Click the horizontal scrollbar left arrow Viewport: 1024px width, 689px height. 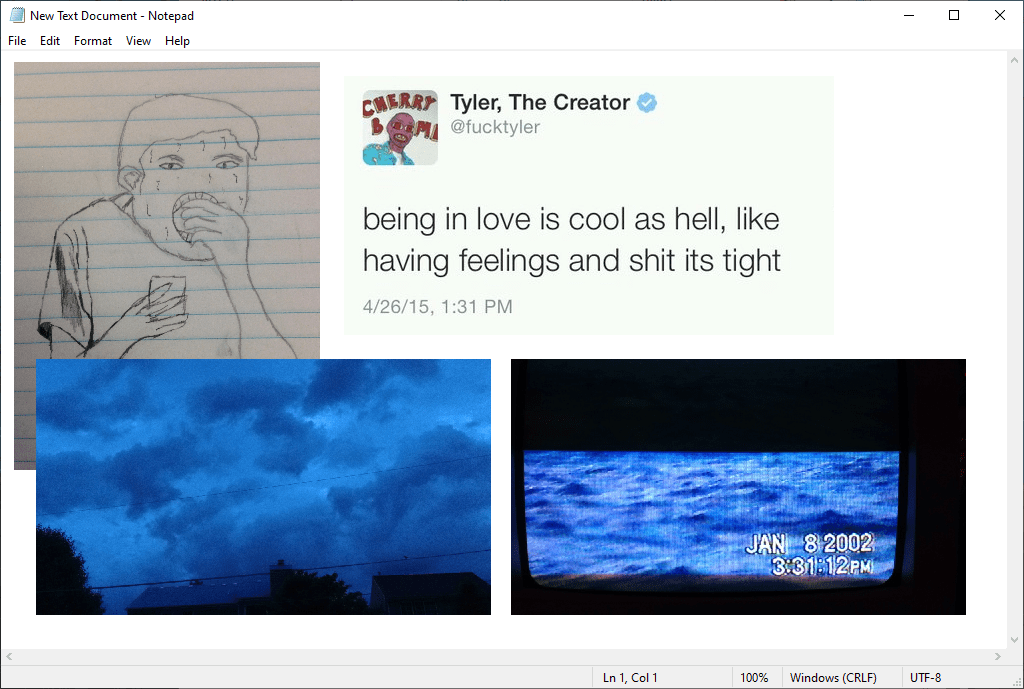(x=8, y=656)
